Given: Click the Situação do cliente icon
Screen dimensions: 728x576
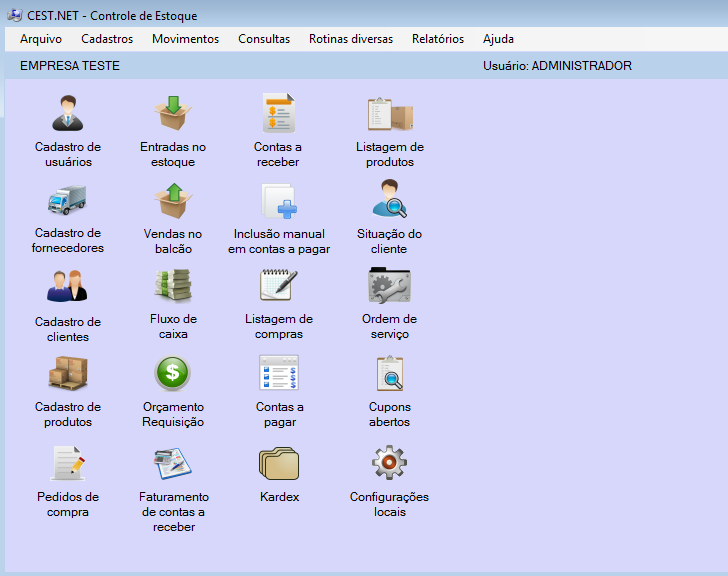Looking at the screenshot, I should 389,200.
